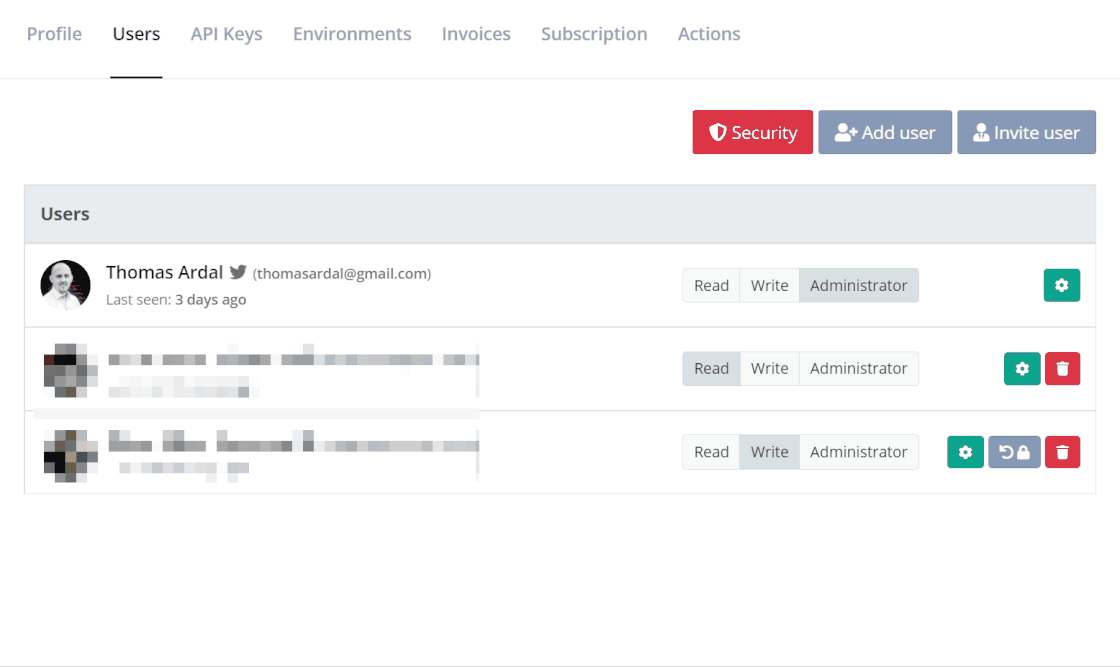The image size is (1120, 667).
Task: Open the API Keys tab
Action: pyautogui.click(x=226, y=34)
